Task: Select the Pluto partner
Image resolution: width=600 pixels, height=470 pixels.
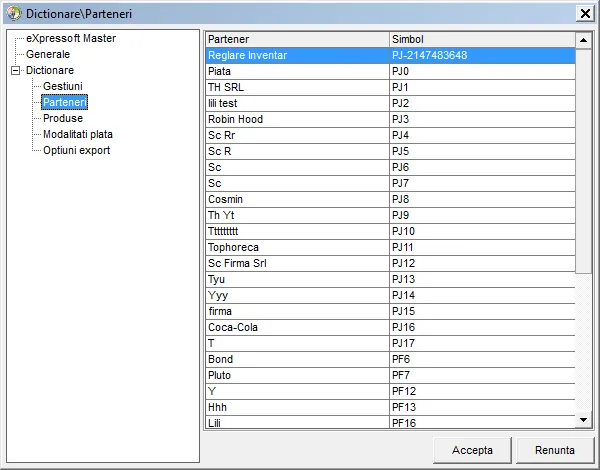Action: [297, 375]
